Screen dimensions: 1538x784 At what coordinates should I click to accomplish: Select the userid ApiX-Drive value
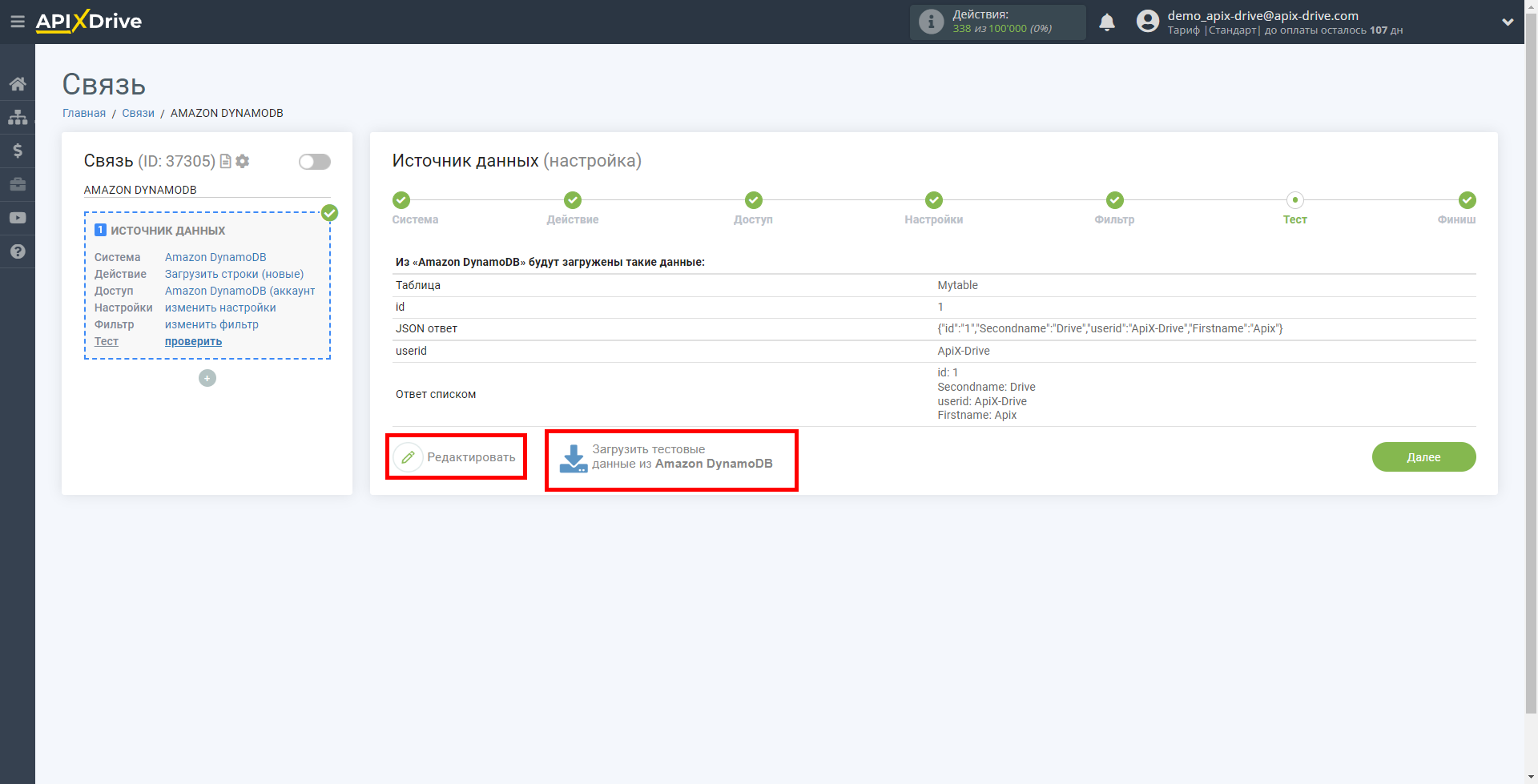[964, 351]
